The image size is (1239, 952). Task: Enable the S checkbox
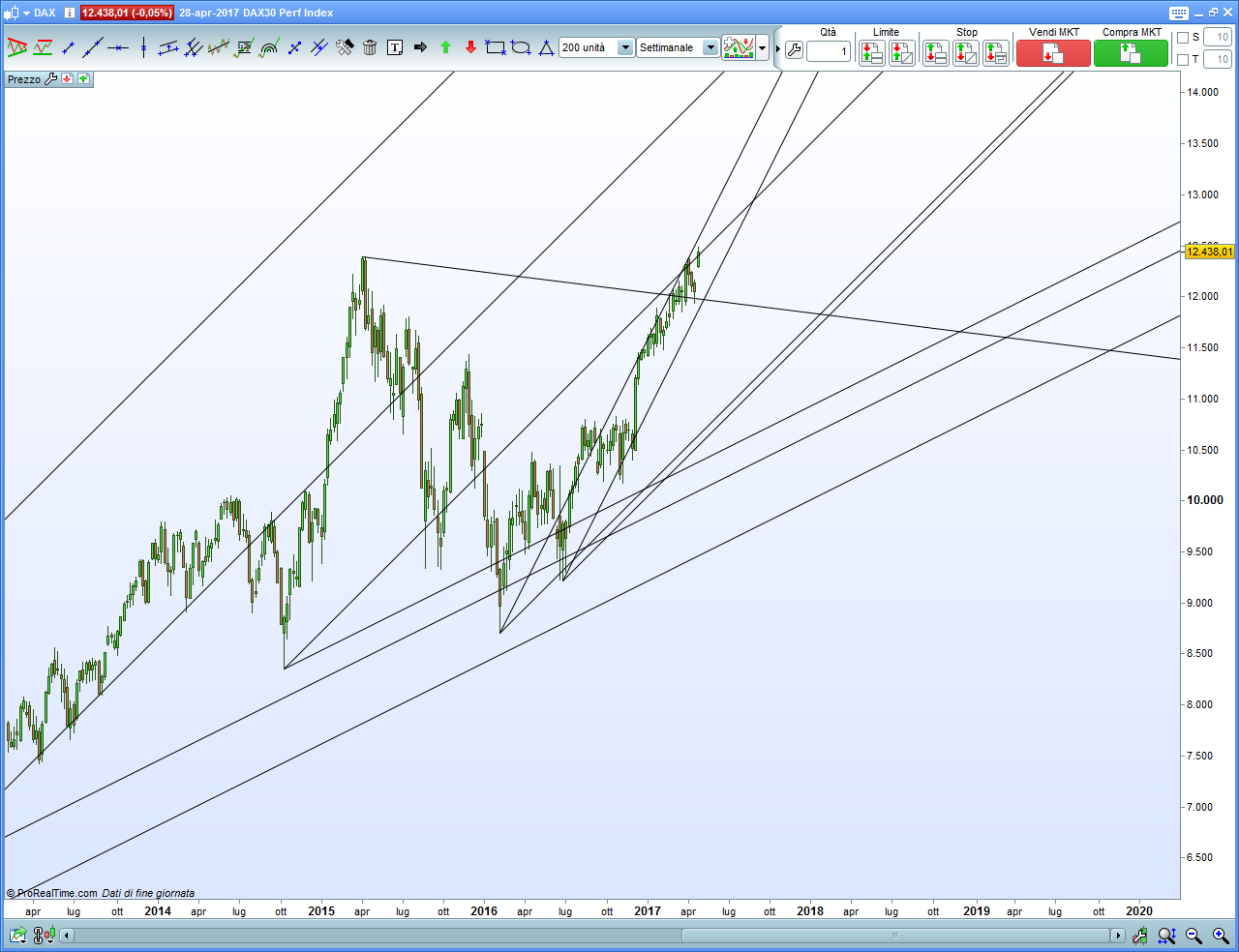[1183, 38]
